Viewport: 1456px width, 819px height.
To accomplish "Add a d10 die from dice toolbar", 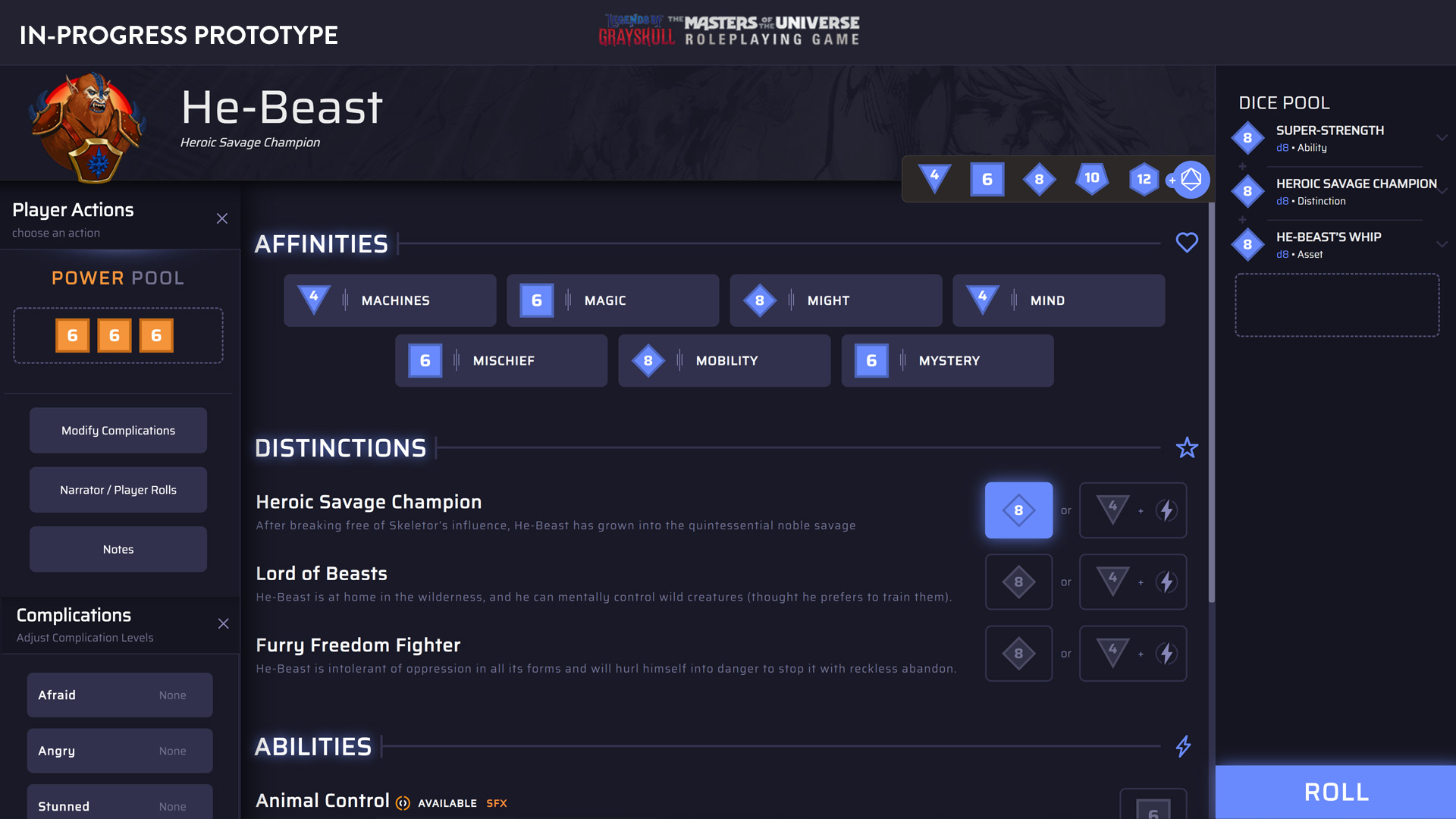I will pyautogui.click(x=1091, y=178).
